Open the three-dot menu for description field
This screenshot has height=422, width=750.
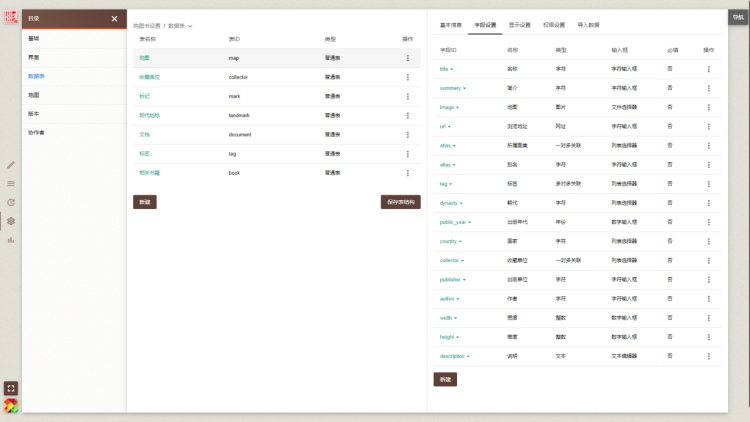pos(708,356)
